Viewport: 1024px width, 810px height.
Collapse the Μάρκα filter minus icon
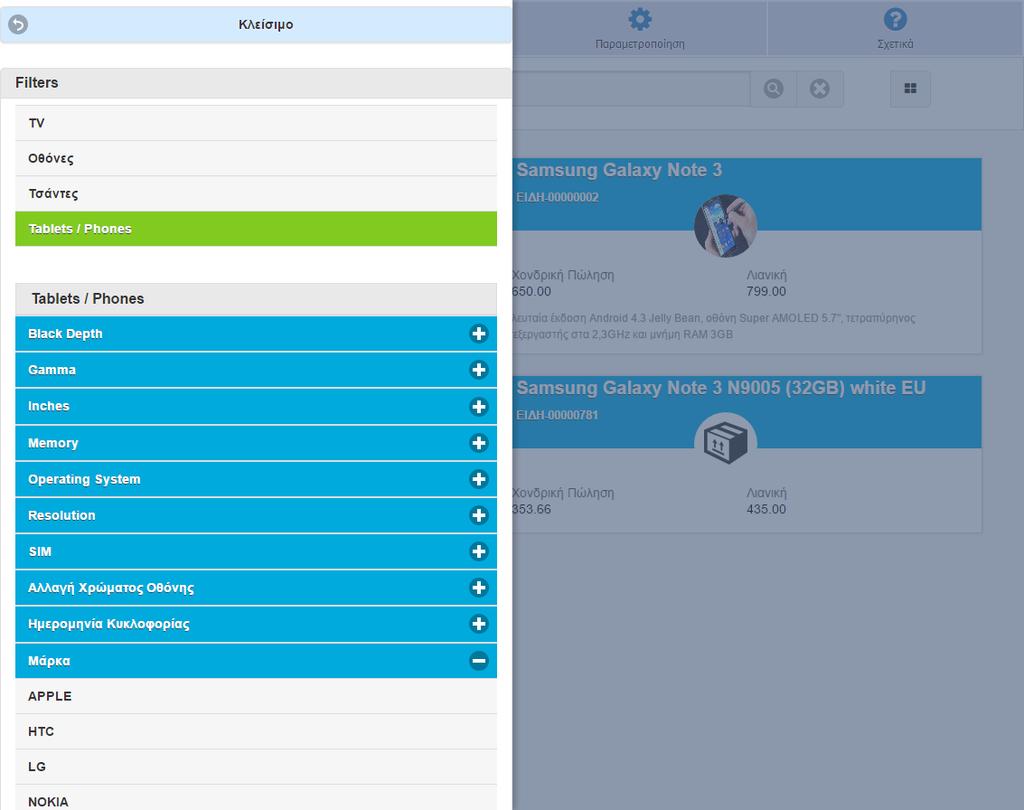click(x=479, y=660)
